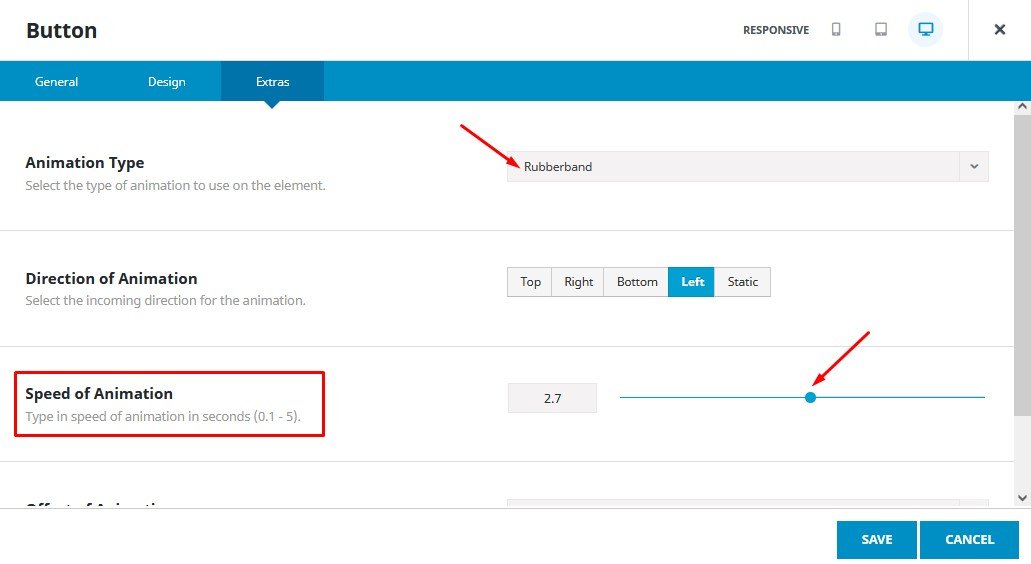Screen dimensions: 1031x564
Task: Click the scrollbar up arrow
Action: click(x=1022, y=107)
